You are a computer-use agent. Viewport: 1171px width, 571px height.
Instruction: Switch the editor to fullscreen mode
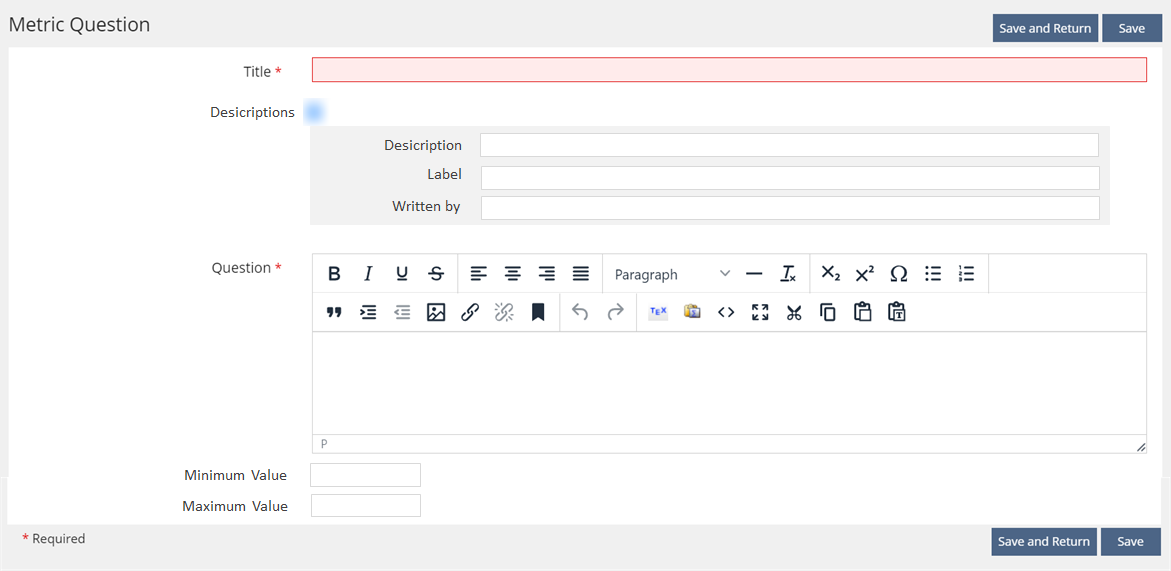point(760,313)
